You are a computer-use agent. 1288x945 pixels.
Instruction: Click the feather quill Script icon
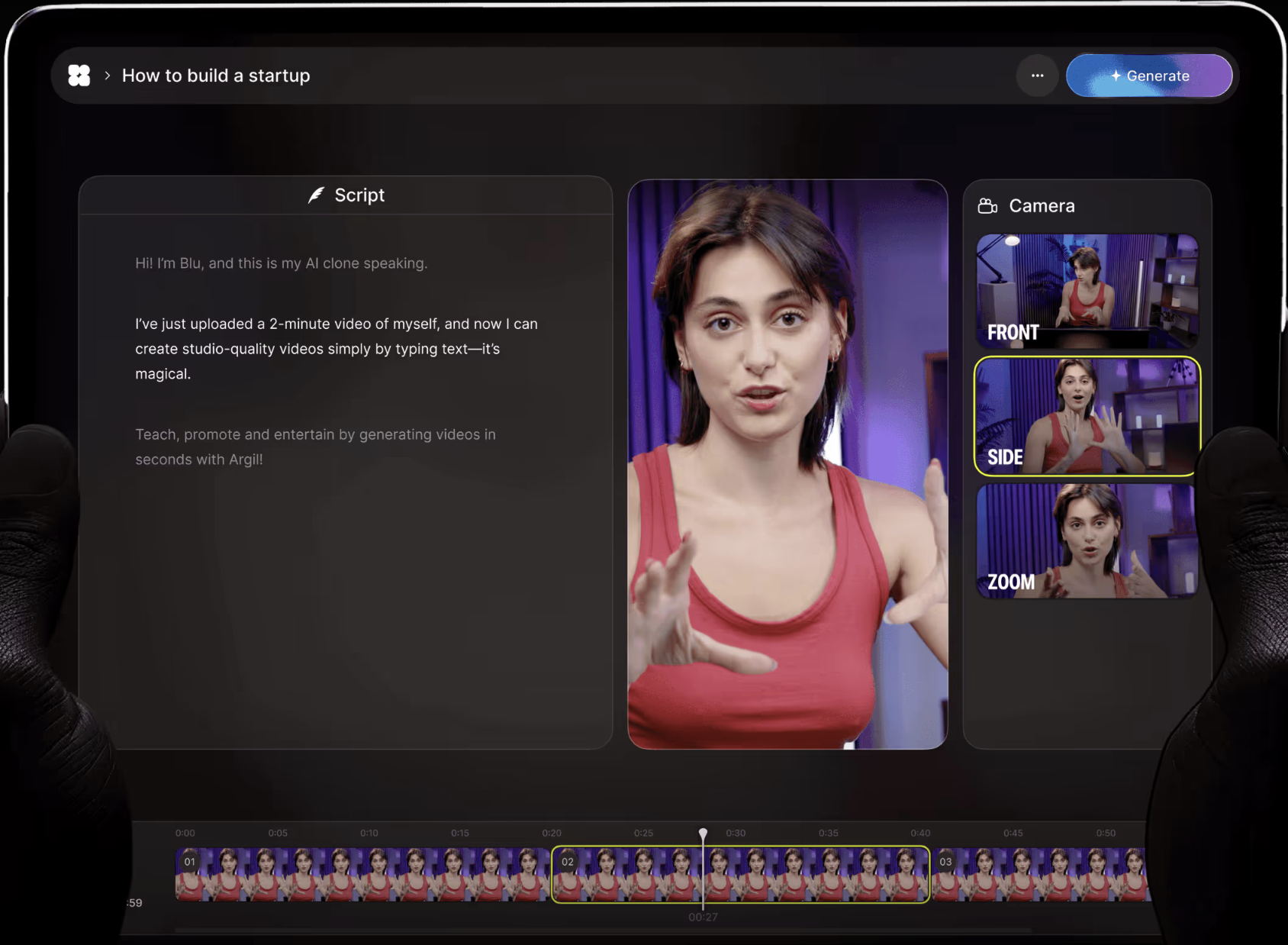tap(316, 195)
